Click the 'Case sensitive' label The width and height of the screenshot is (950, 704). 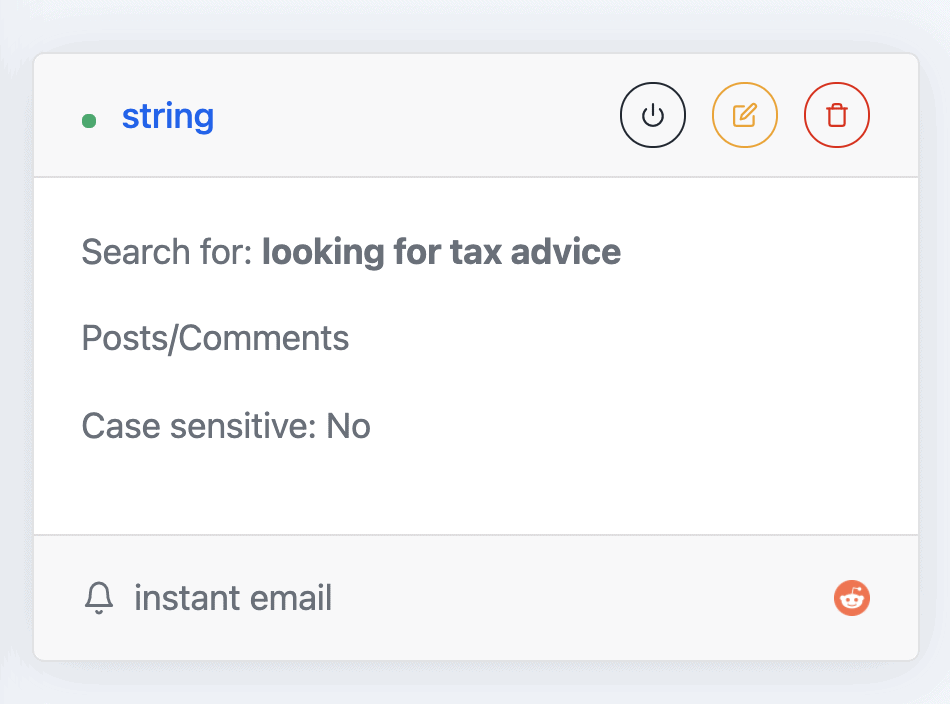[199, 426]
